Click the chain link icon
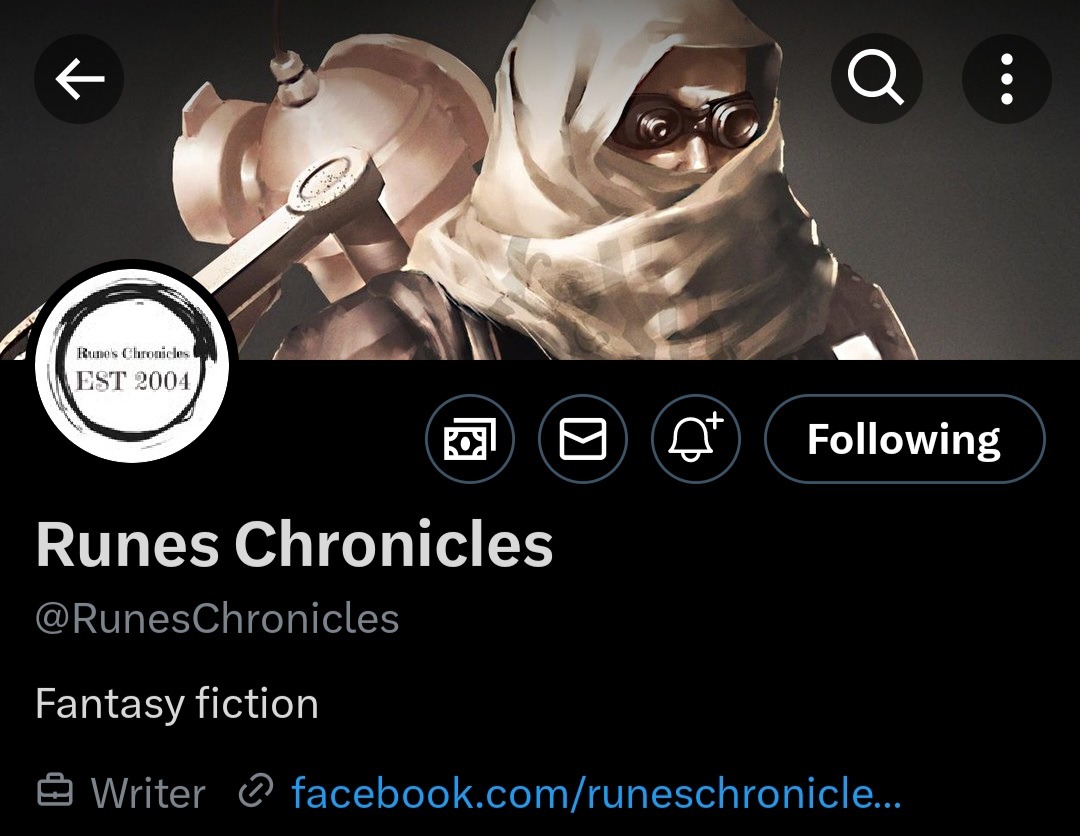 click(x=256, y=791)
